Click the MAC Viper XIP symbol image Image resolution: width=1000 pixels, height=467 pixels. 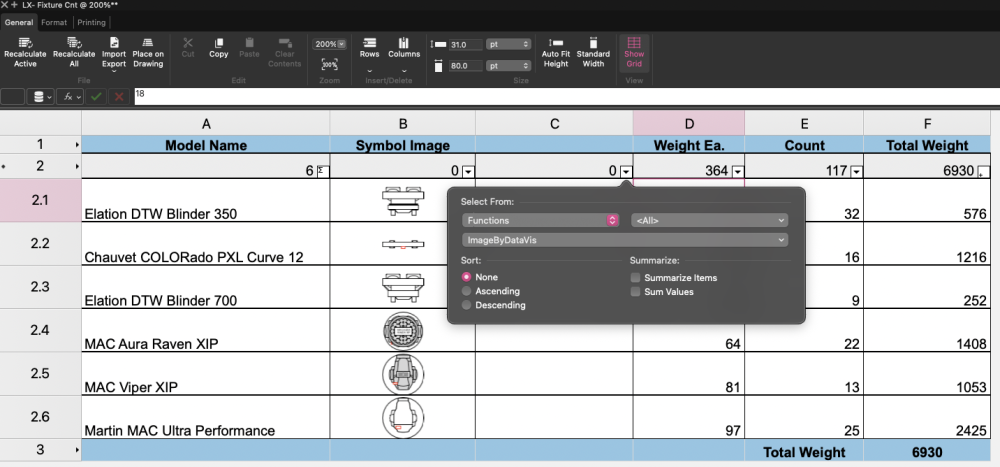[x=402, y=374]
